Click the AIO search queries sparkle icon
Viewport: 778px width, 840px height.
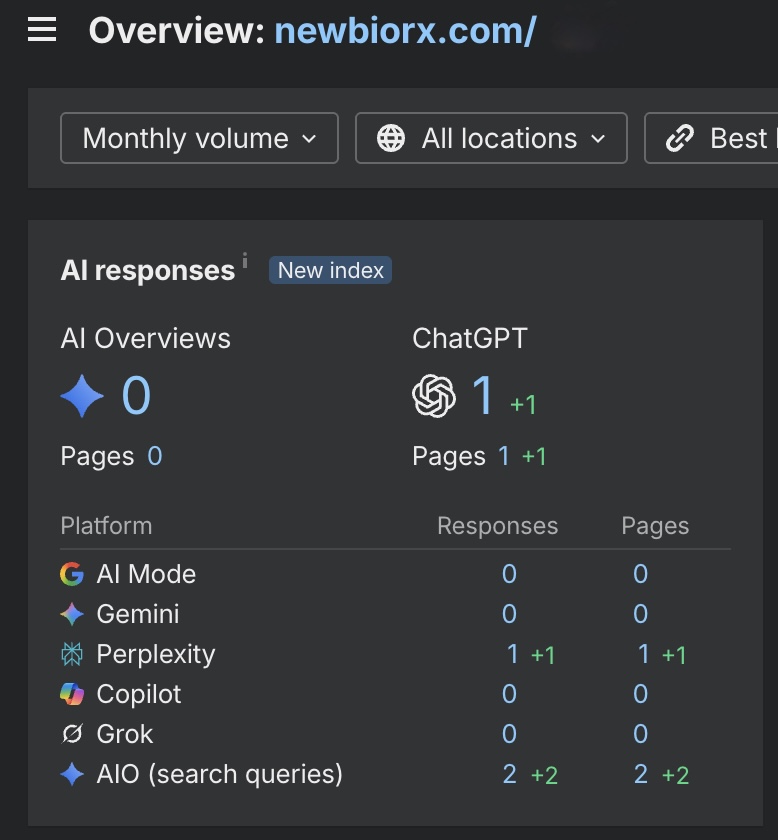coord(72,774)
